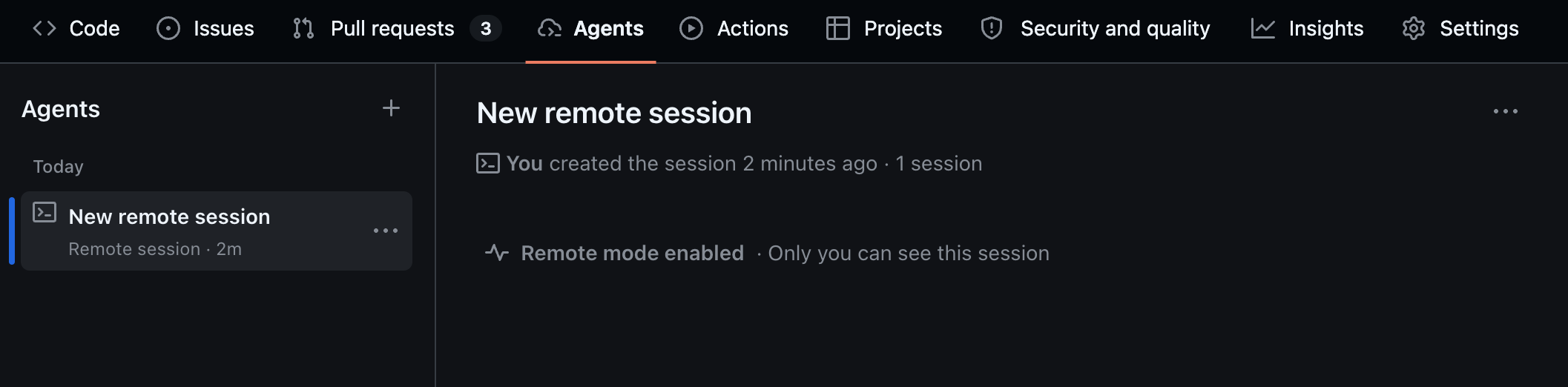Click the terminal icon beside the sidebar session
The image size is (1568, 387).
(x=45, y=213)
